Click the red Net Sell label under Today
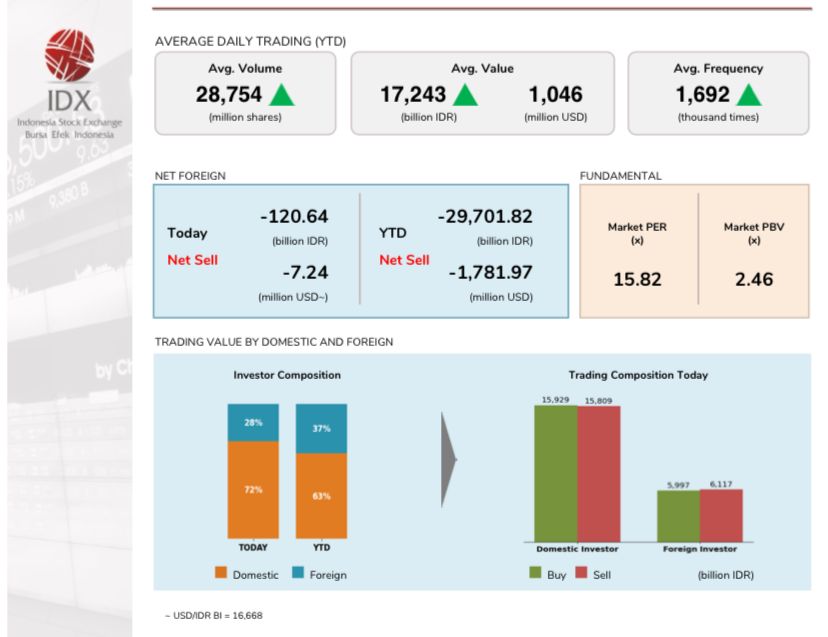The image size is (828, 637). tap(192, 260)
